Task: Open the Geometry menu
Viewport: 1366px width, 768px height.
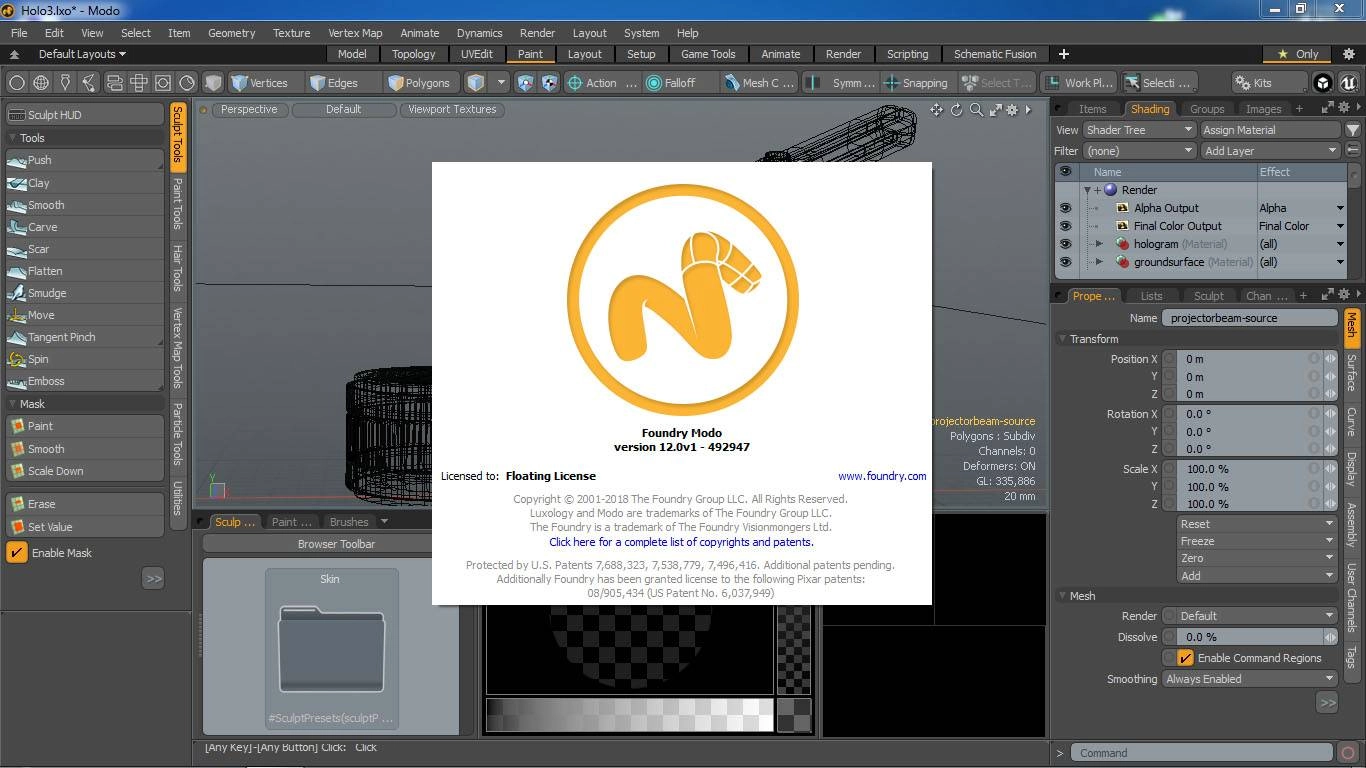Action: 231,33
